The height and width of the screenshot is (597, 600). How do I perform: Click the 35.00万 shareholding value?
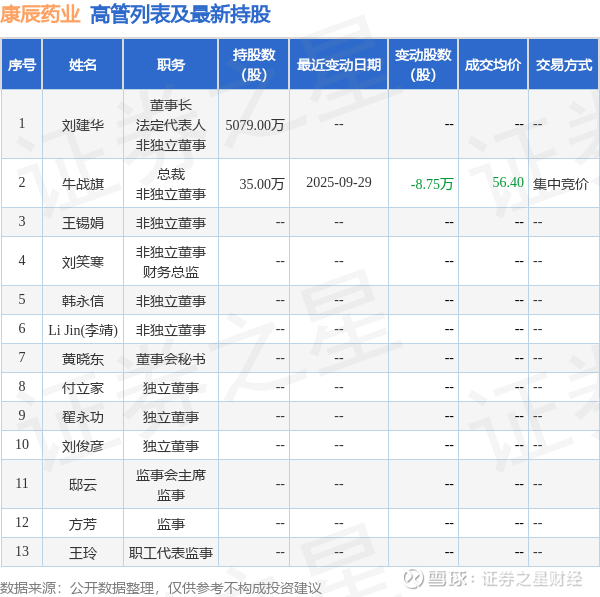tap(262, 184)
